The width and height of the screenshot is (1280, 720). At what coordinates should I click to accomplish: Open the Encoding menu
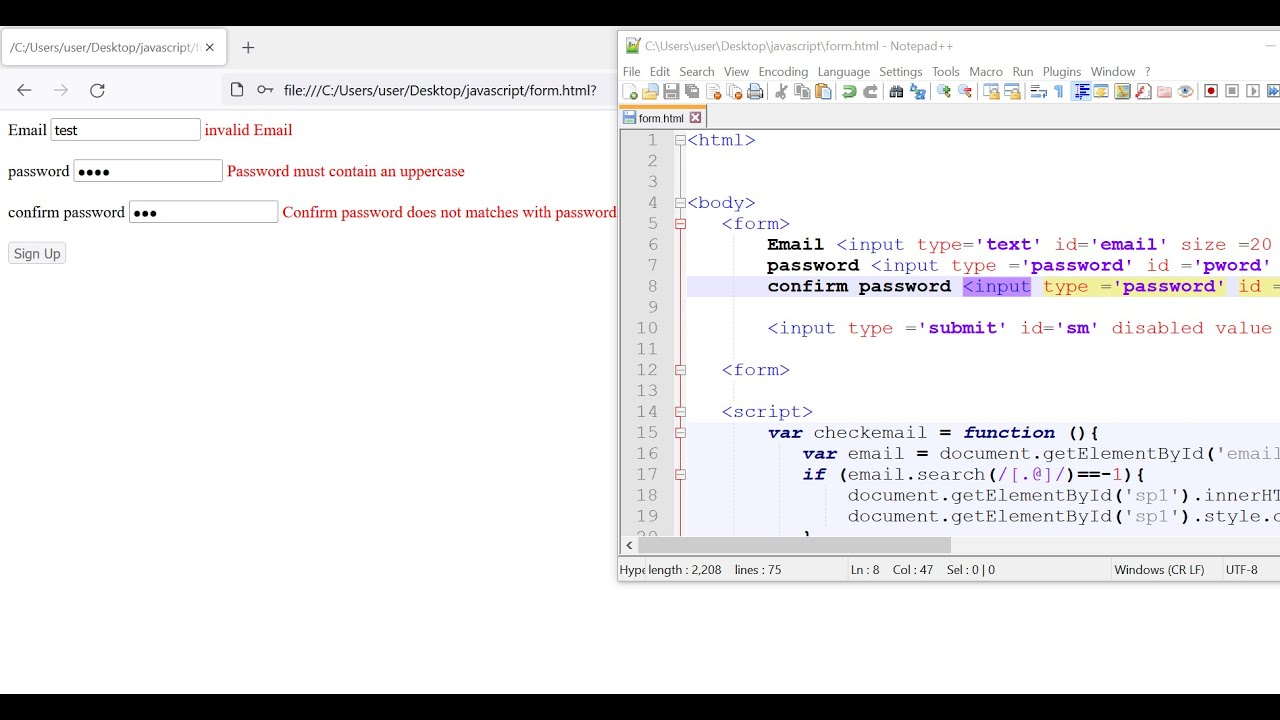tap(783, 72)
